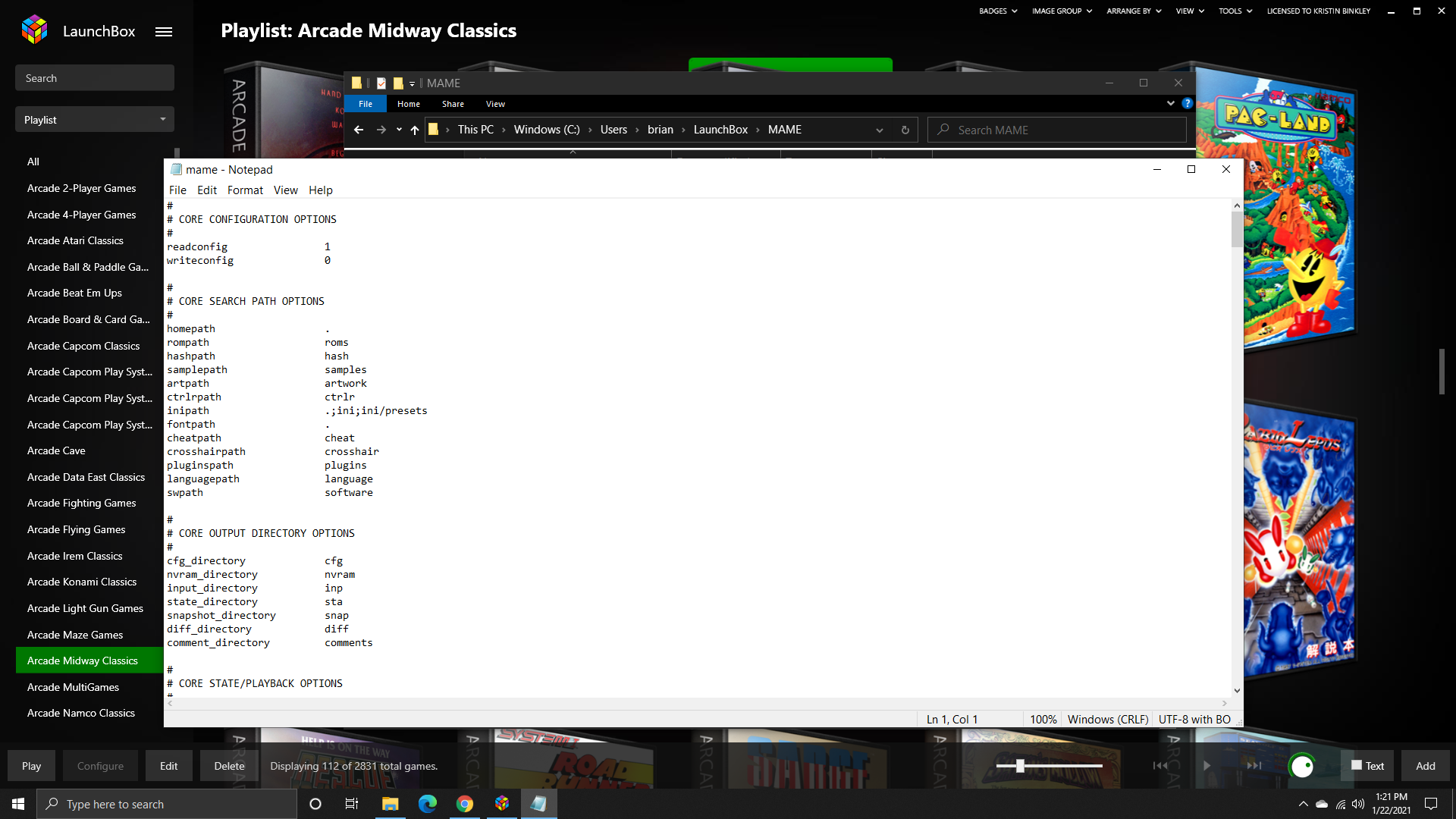This screenshot has width=1456, height=819.
Task: Click Notepad scroll-down arrow
Action: pyautogui.click(x=1237, y=691)
